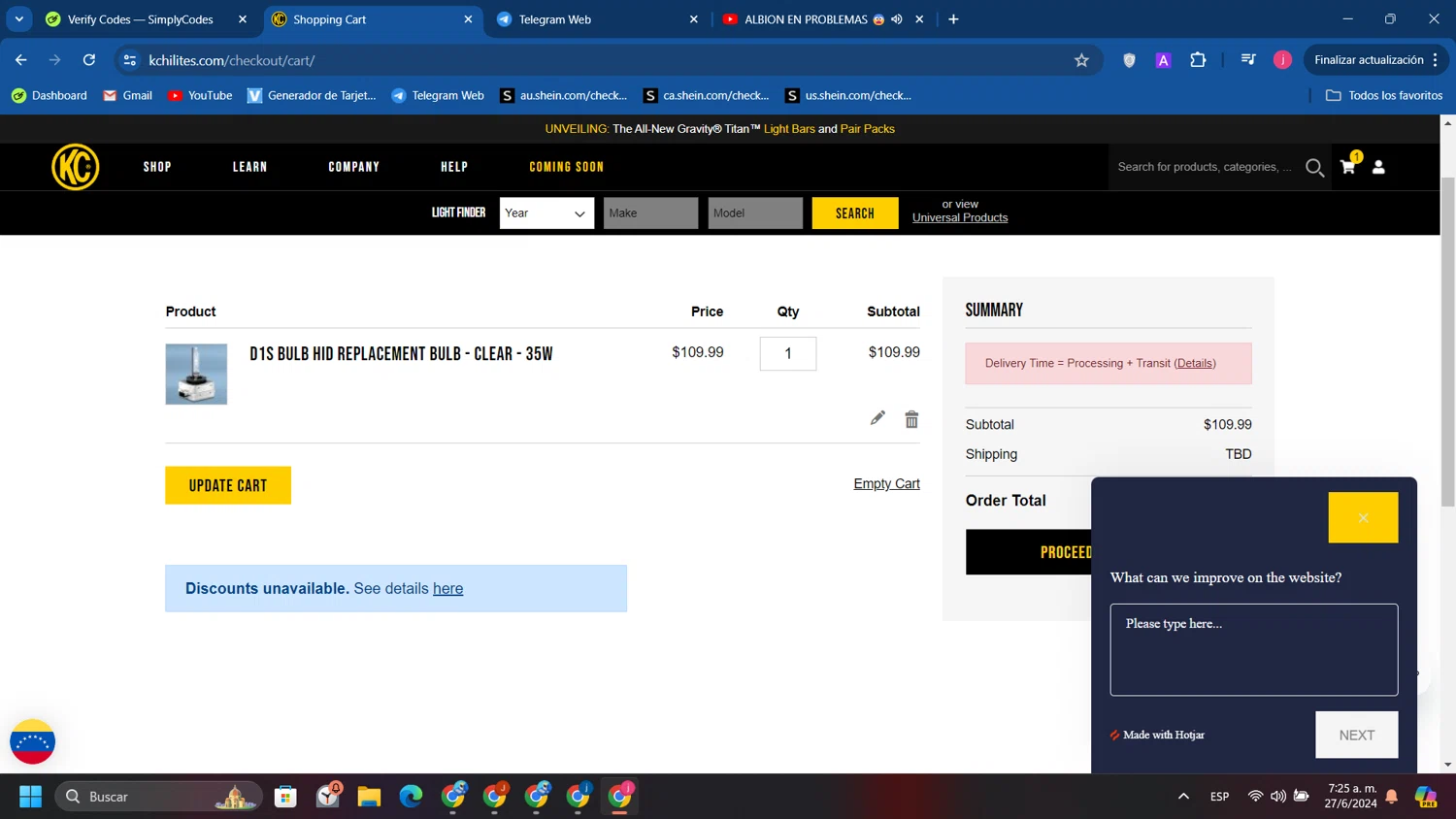Open the Year dropdown in Light Finder
1456x819 pixels.
click(x=546, y=213)
